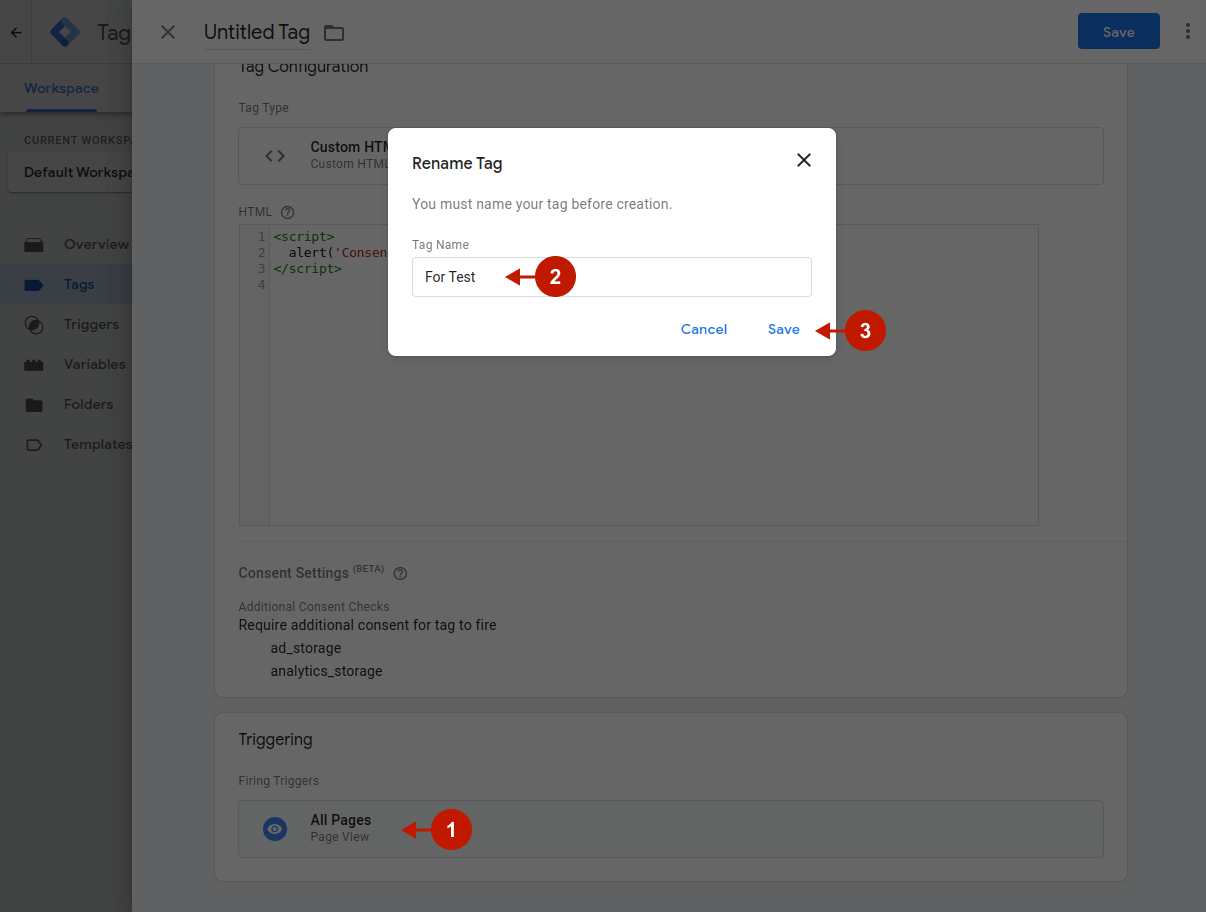
Task: Click the Triggers circle icon in sidebar
Action: 34,324
